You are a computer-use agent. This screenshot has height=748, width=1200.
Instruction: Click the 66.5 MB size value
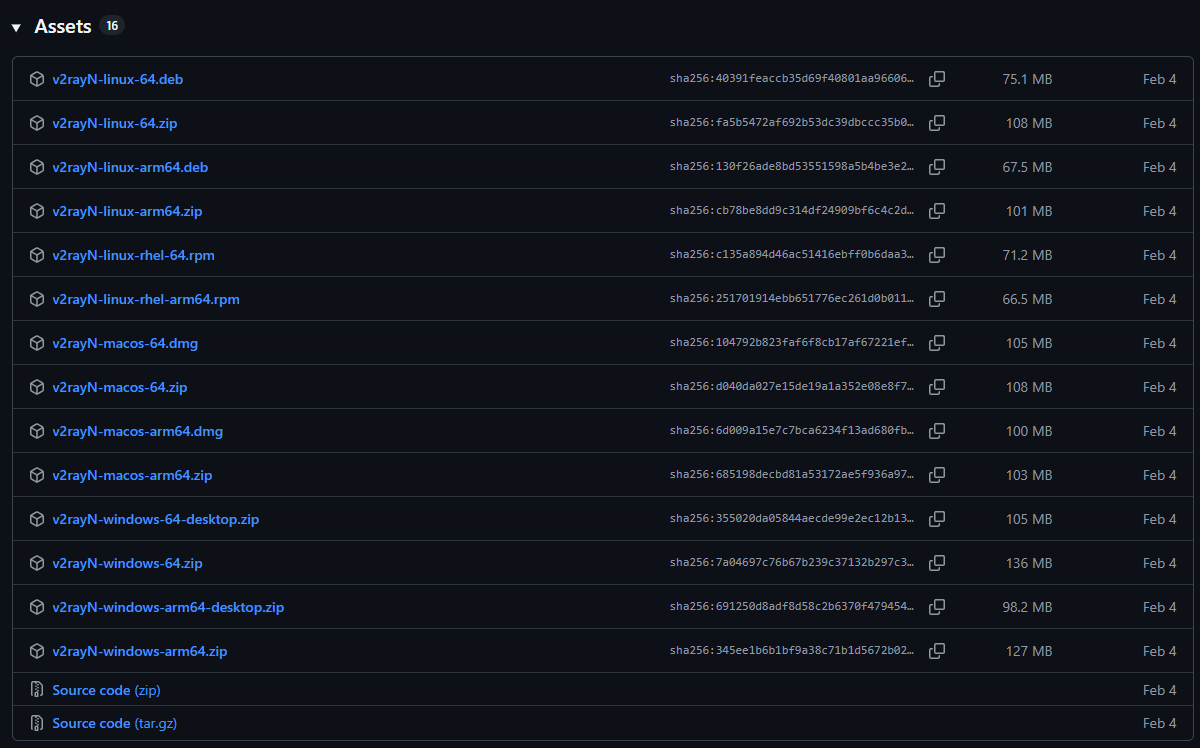(x=1027, y=299)
